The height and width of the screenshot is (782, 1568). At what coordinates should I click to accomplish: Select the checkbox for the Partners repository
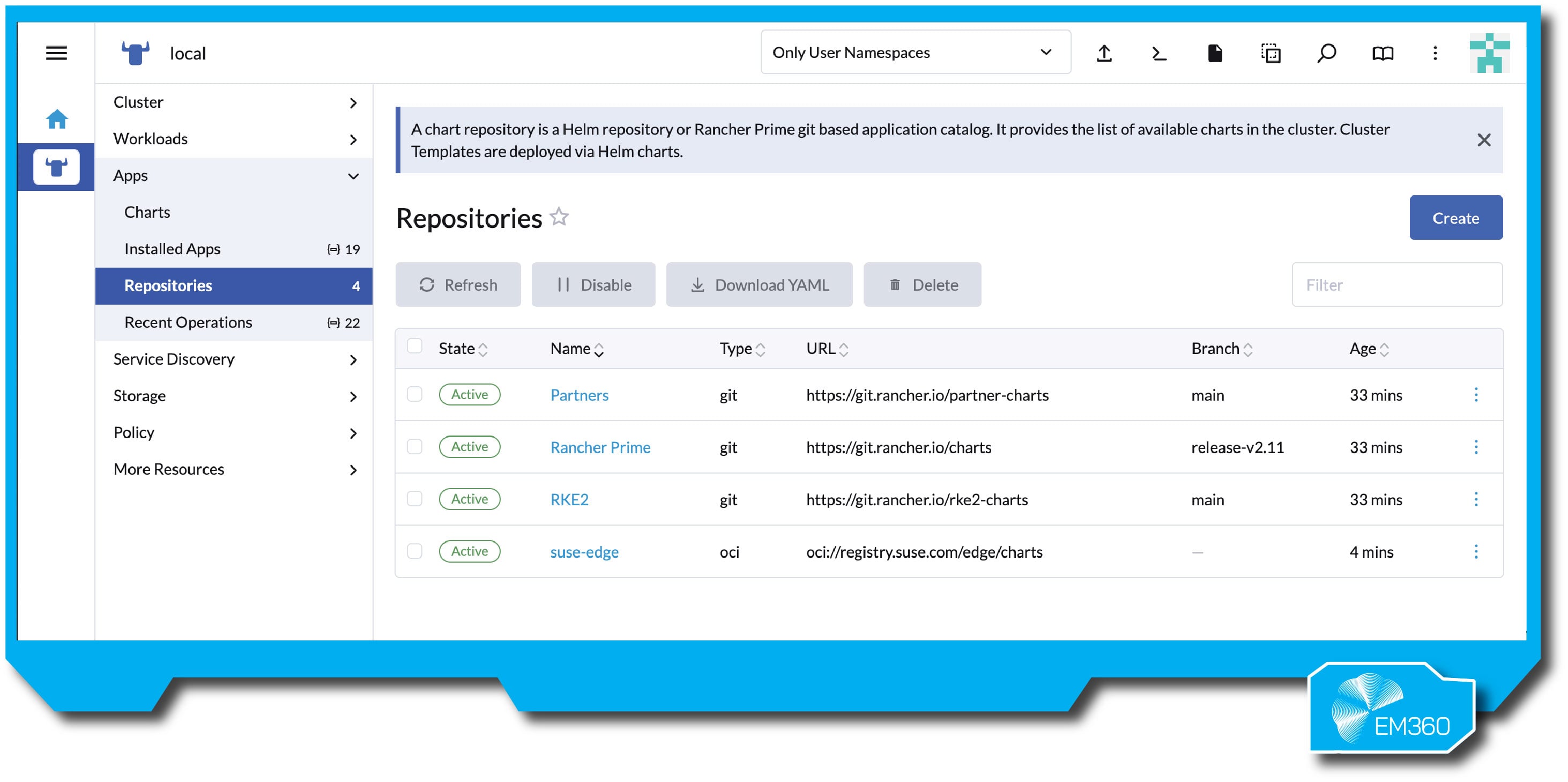[415, 395]
